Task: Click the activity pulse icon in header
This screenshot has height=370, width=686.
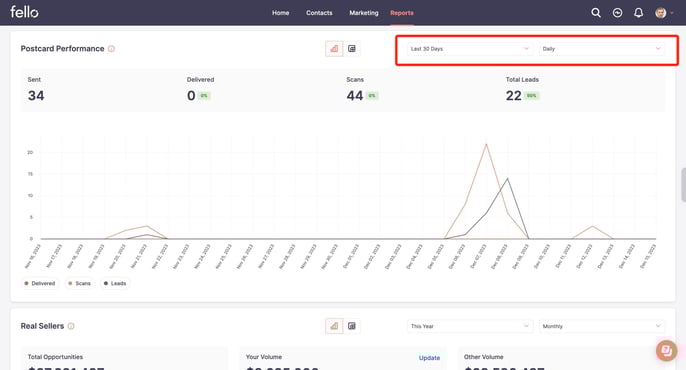Action: (617, 13)
